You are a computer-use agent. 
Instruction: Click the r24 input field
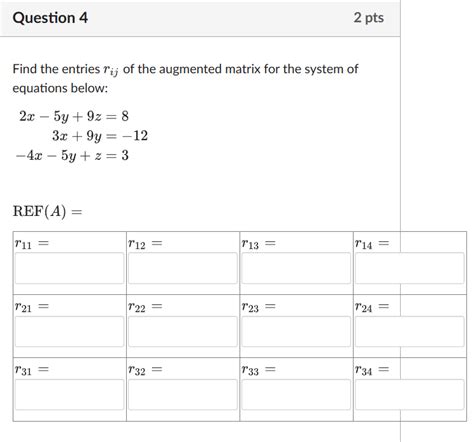[x=409, y=331]
